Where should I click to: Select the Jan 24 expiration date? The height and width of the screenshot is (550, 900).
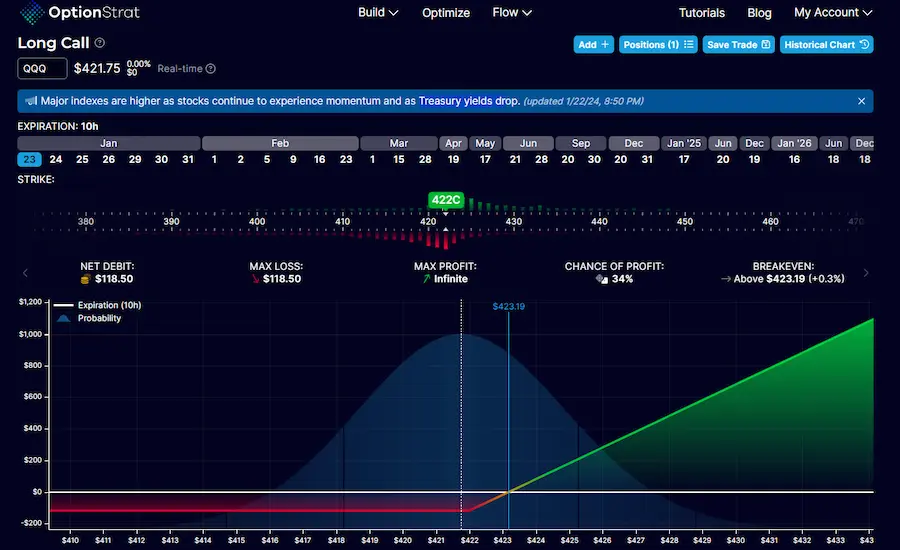tap(56, 159)
